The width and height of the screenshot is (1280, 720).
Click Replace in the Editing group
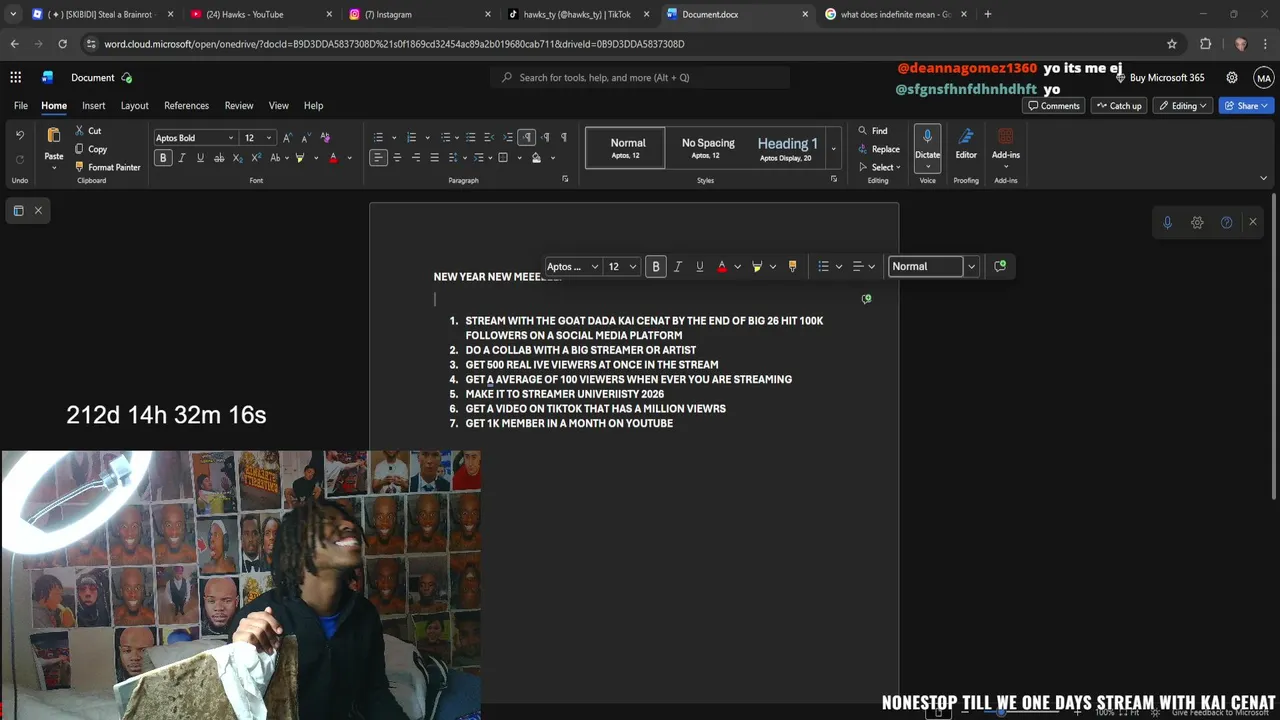click(879, 149)
